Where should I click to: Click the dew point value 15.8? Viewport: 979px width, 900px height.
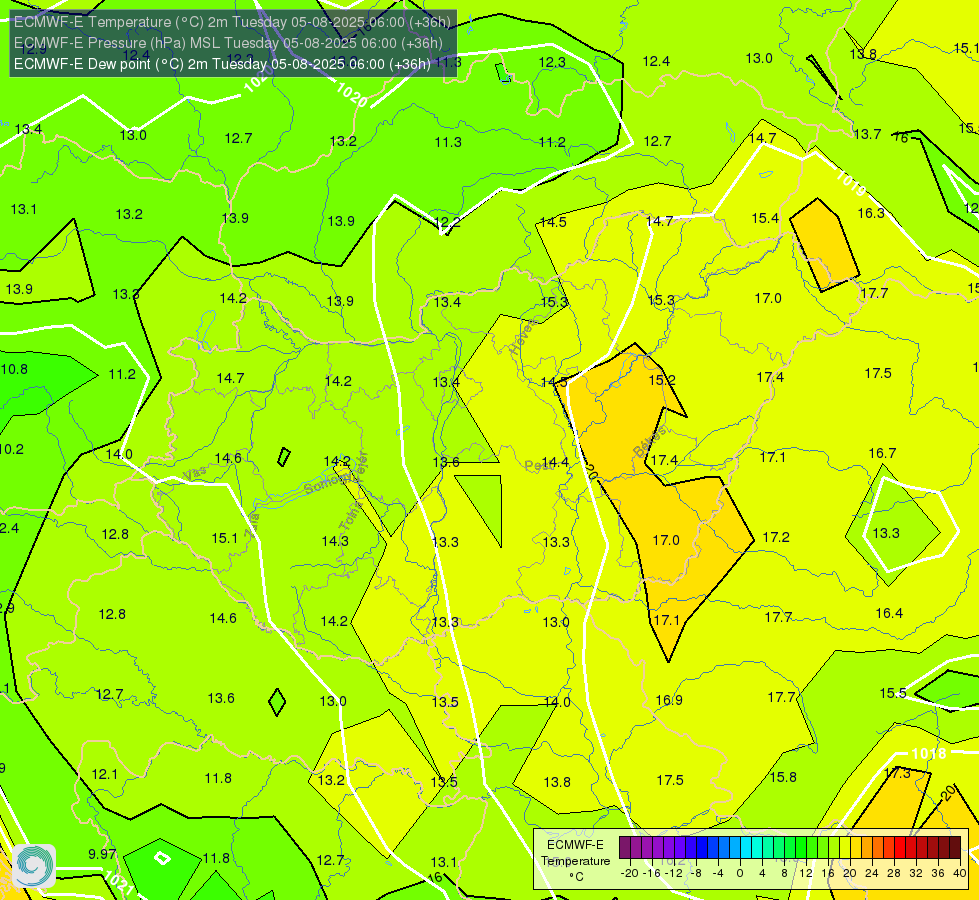pyautogui.click(x=783, y=777)
